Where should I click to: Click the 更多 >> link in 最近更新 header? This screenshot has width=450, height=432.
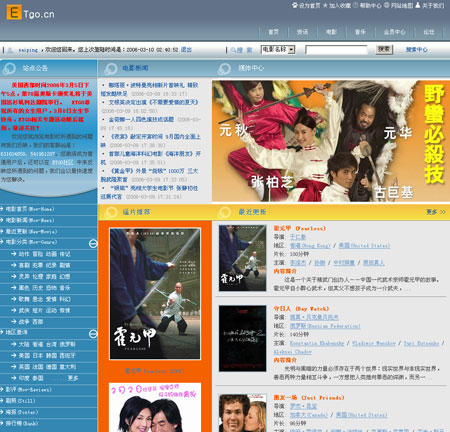point(436,212)
